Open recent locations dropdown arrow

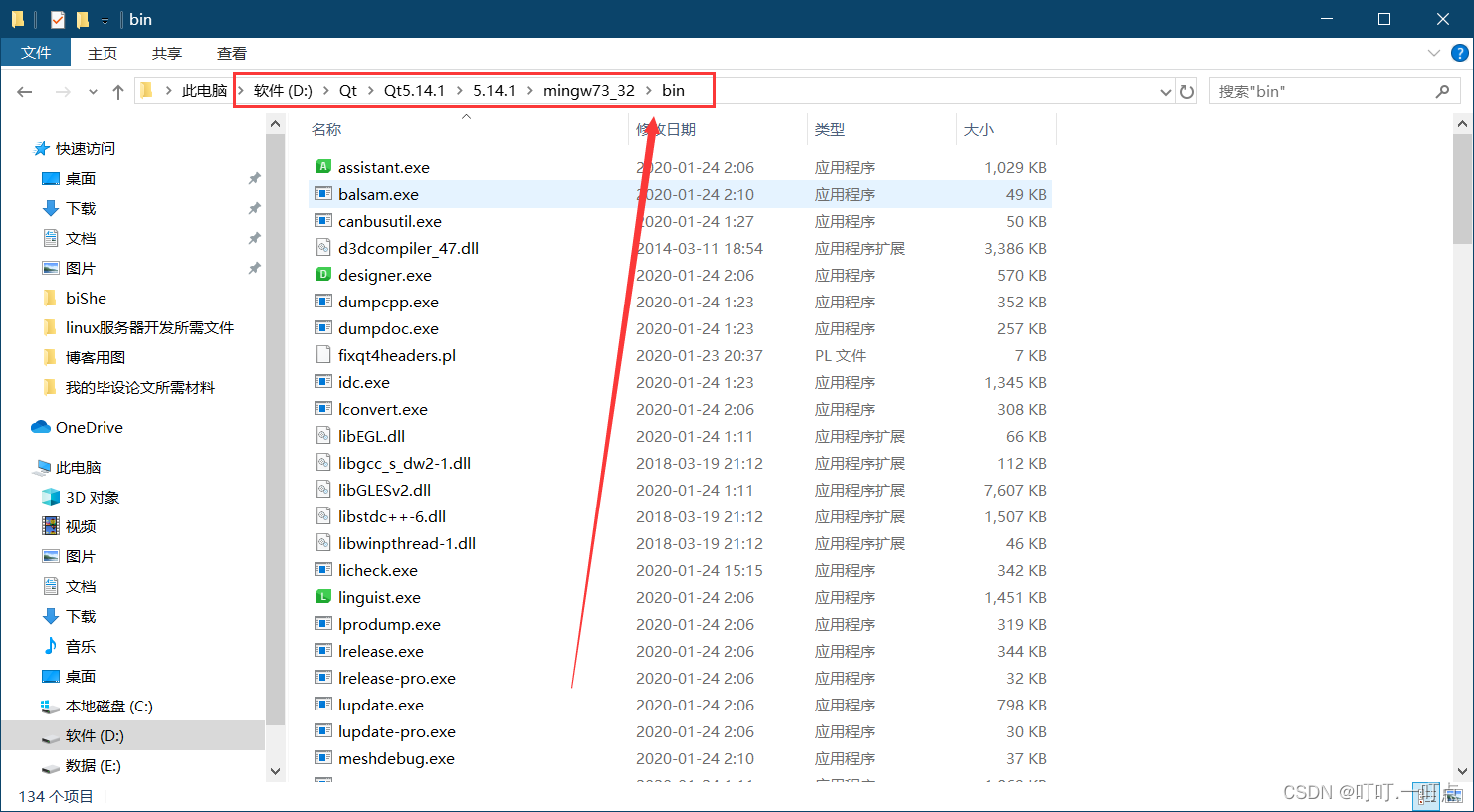click(93, 92)
